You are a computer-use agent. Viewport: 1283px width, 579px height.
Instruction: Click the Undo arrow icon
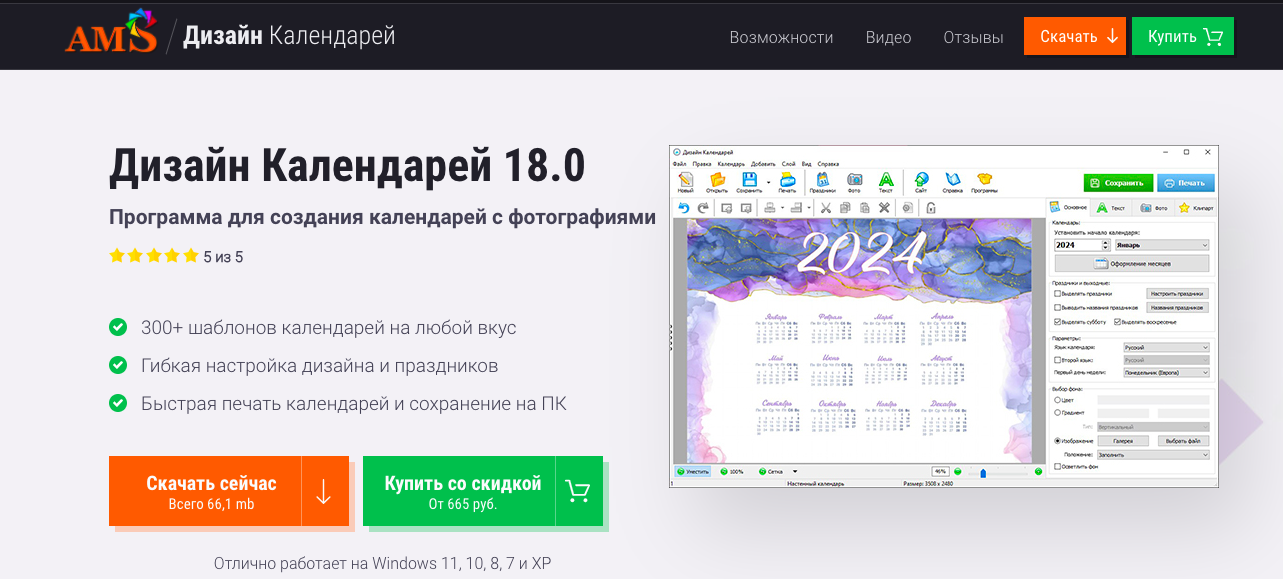click(684, 208)
